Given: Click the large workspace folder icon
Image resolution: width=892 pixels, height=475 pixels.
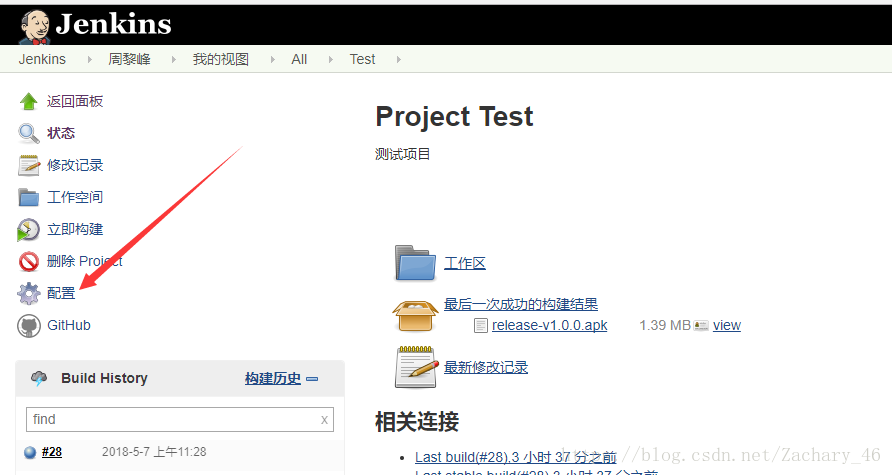Looking at the screenshot, I should [415, 263].
